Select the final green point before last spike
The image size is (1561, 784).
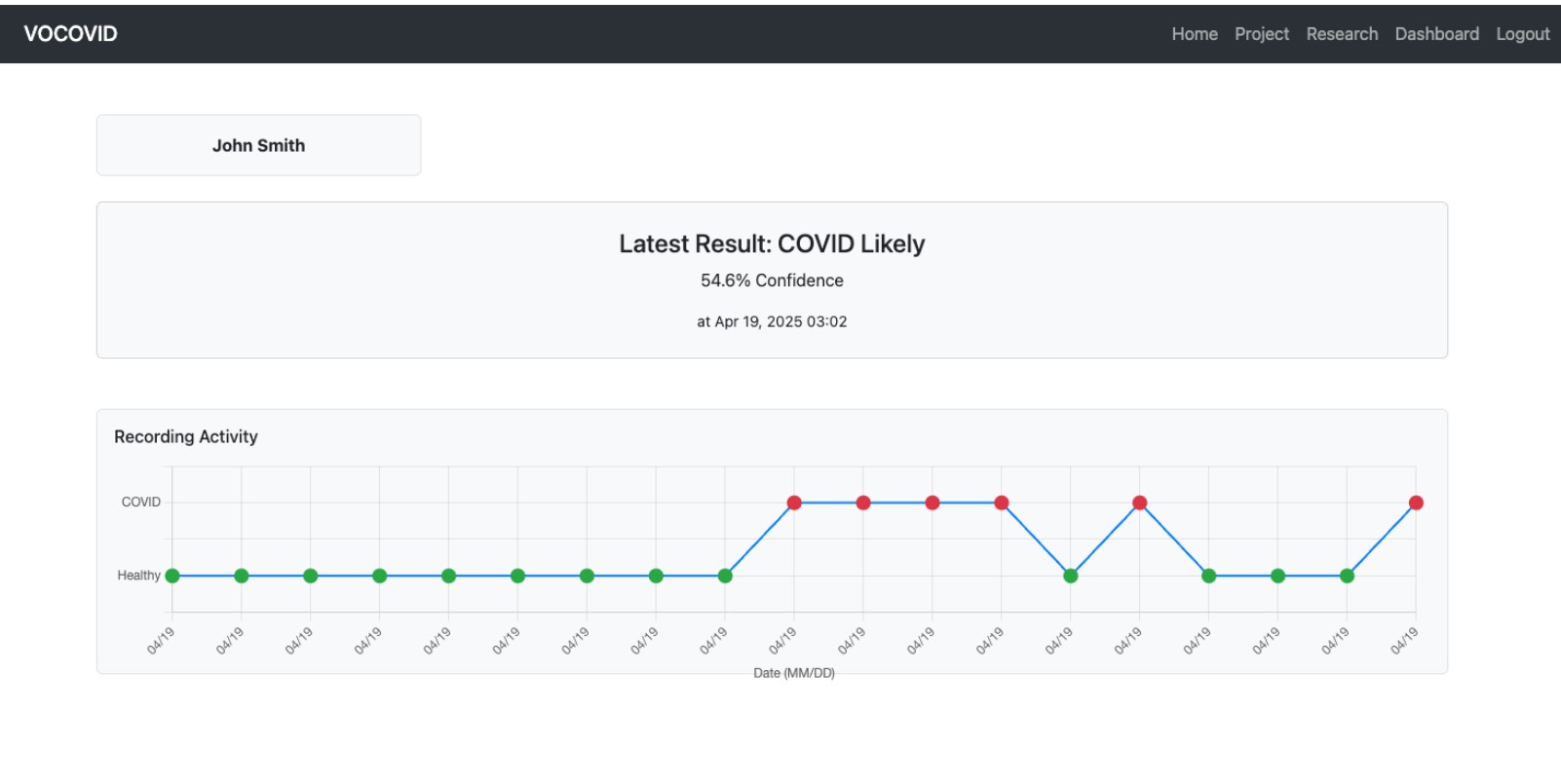pos(1347,576)
